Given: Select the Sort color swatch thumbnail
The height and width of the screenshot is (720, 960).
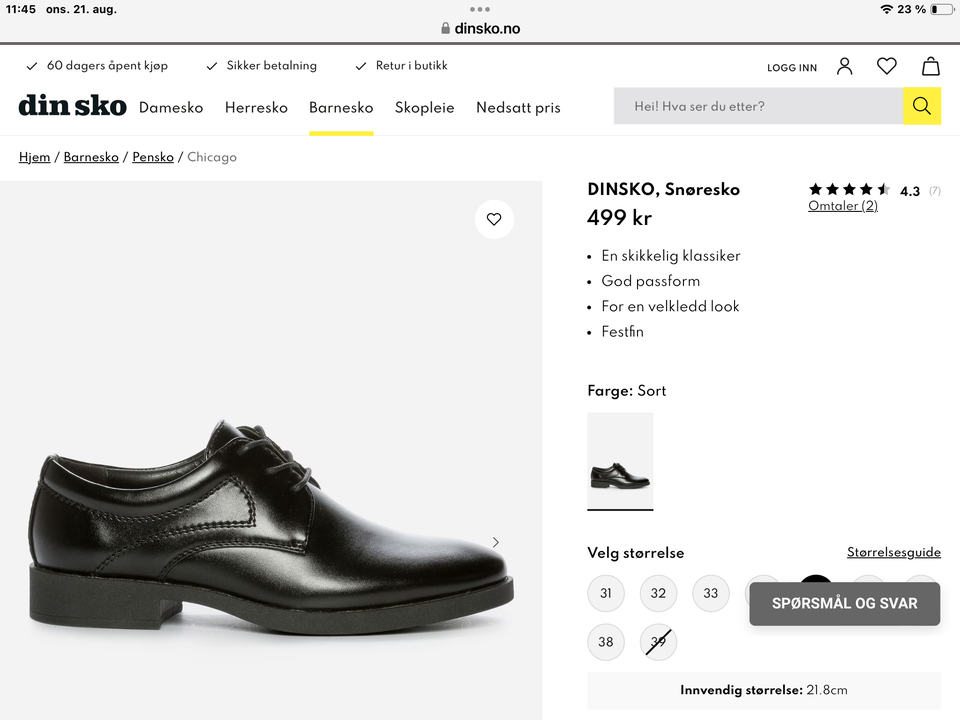Looking at the screenshot, I should pos(620,461).
